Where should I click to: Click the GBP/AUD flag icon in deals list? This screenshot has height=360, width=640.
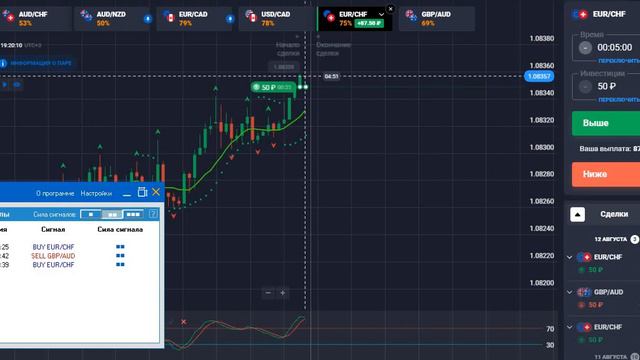(584, 292)
